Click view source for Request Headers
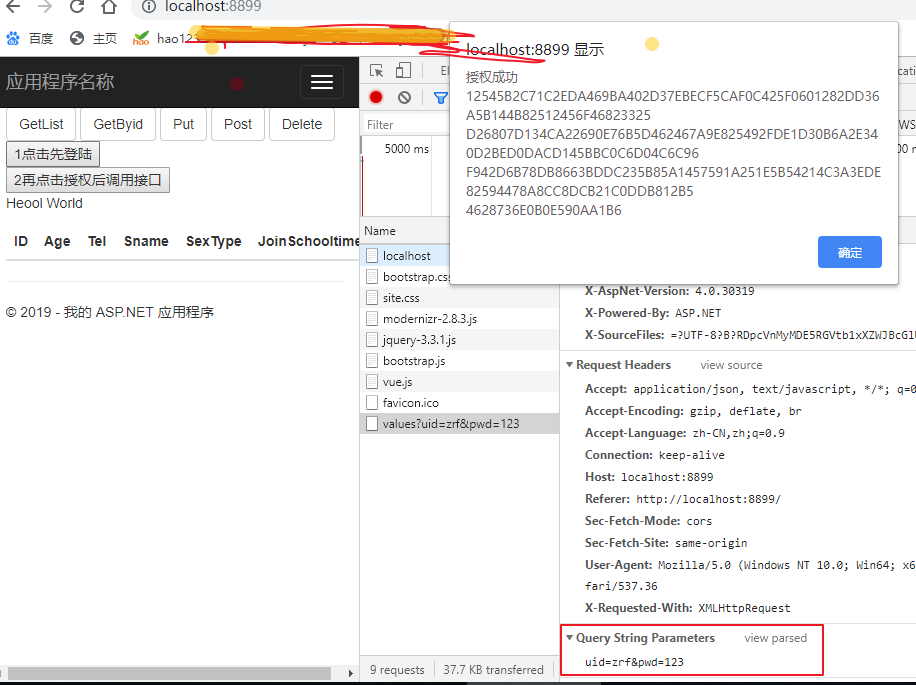 tap(731, 365)
